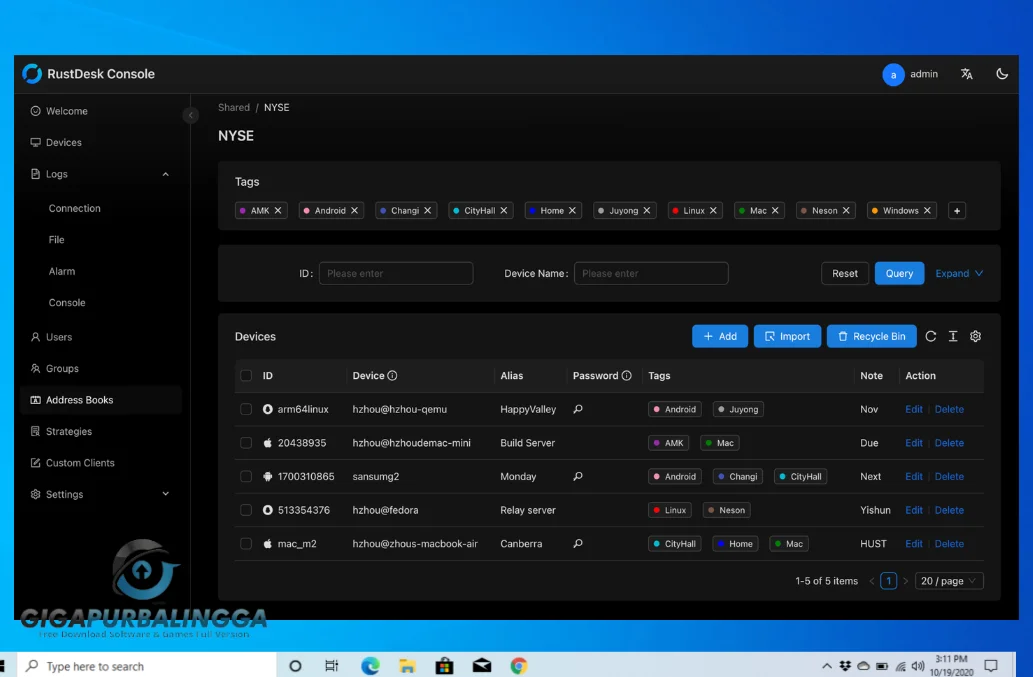Check the 20438935 row checkbox
This screenshot has height=677, width=1033.
coord(246,443)
